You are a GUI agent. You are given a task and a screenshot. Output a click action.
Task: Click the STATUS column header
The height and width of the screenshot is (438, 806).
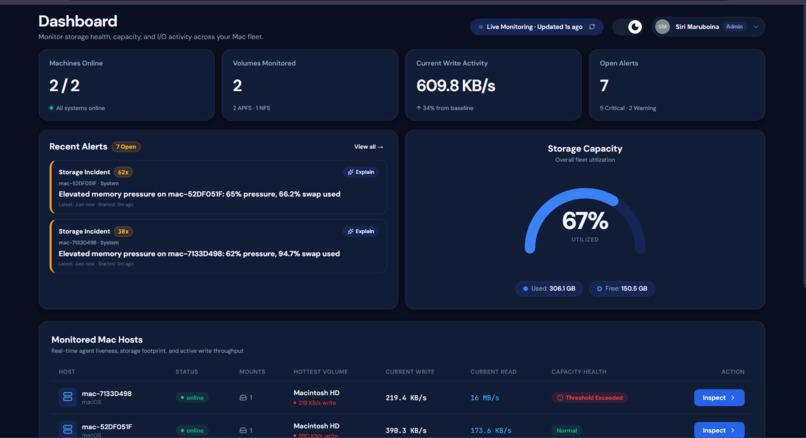(x=187, y=372)
